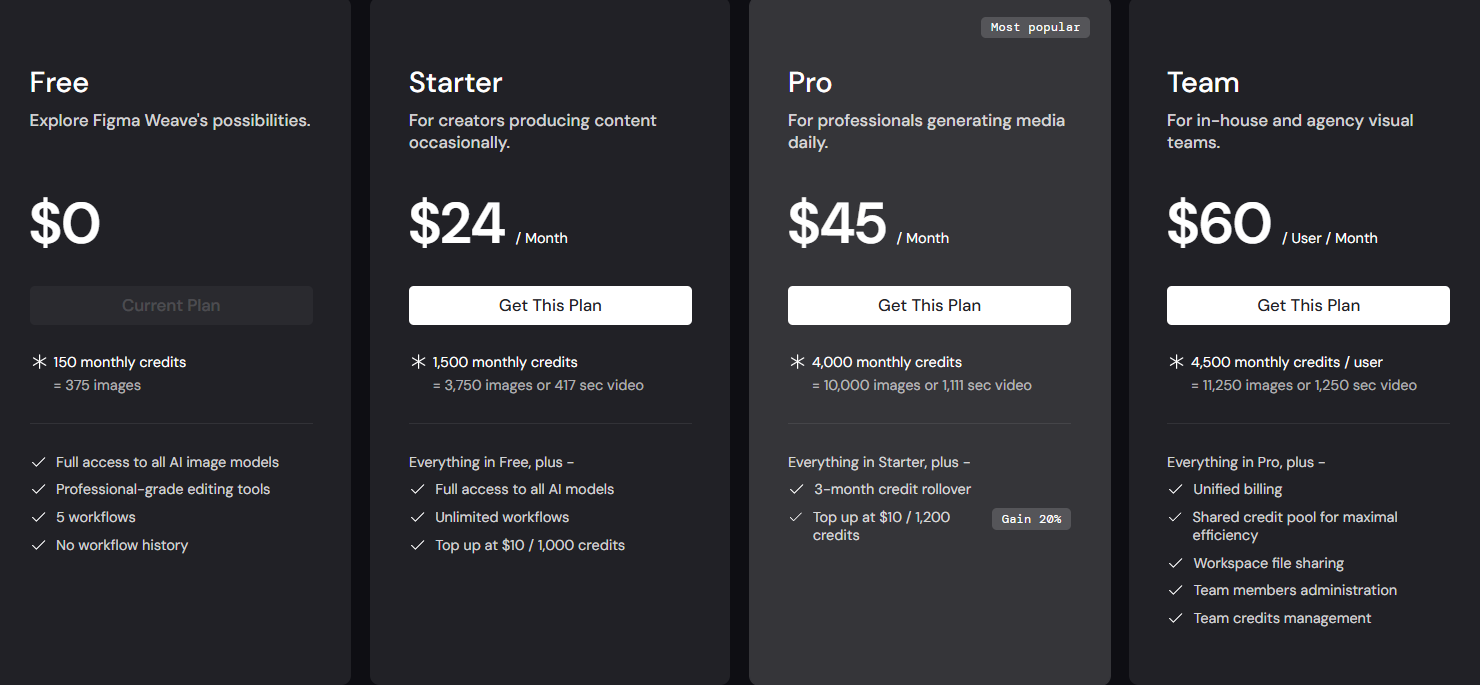Click the credits asterisk icon in Pro plan

tap(797, 362)
